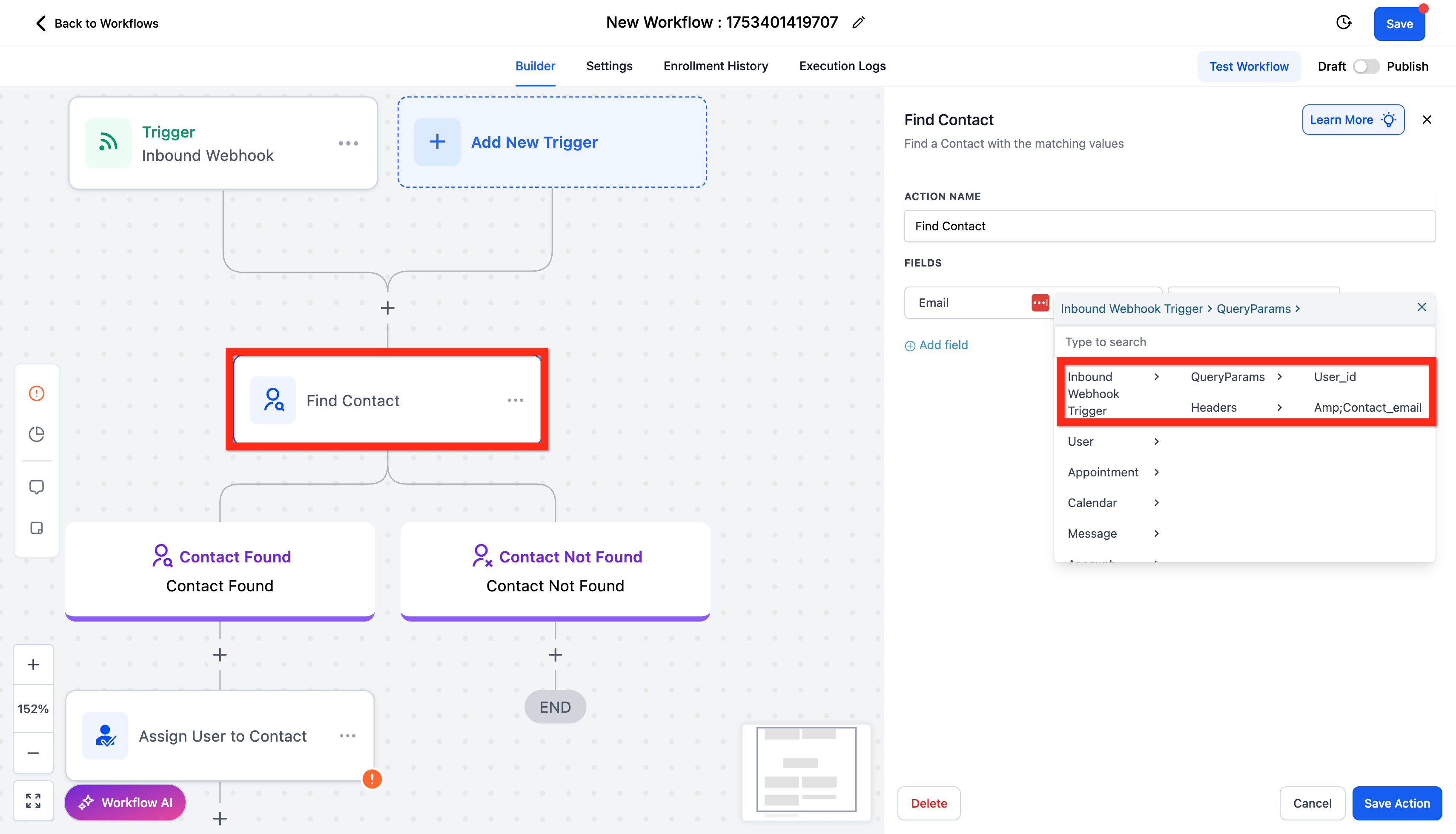Click the fit-to-screen expand icon
This screenshot has height=834, width=1456.
pos(33,800)
